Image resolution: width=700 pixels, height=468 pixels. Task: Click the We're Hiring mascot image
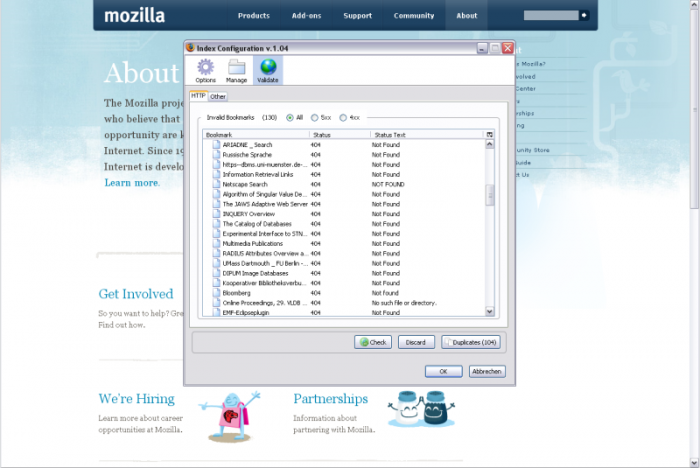click(x=230, y=417)
